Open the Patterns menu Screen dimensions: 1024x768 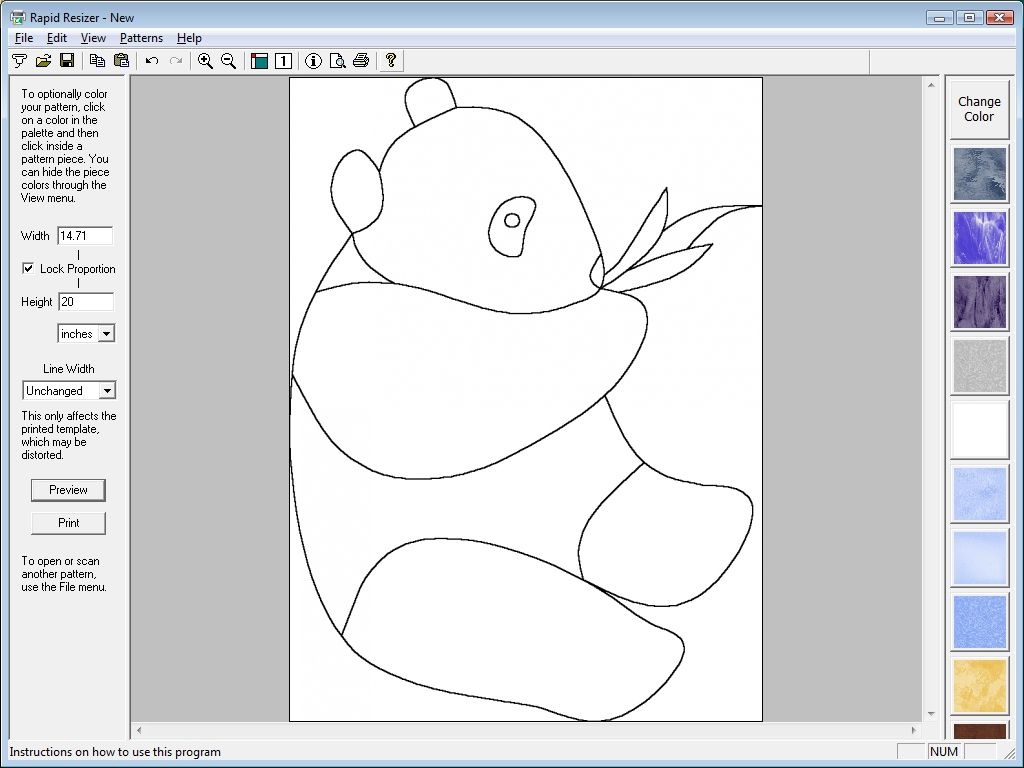tap(141, 38)
